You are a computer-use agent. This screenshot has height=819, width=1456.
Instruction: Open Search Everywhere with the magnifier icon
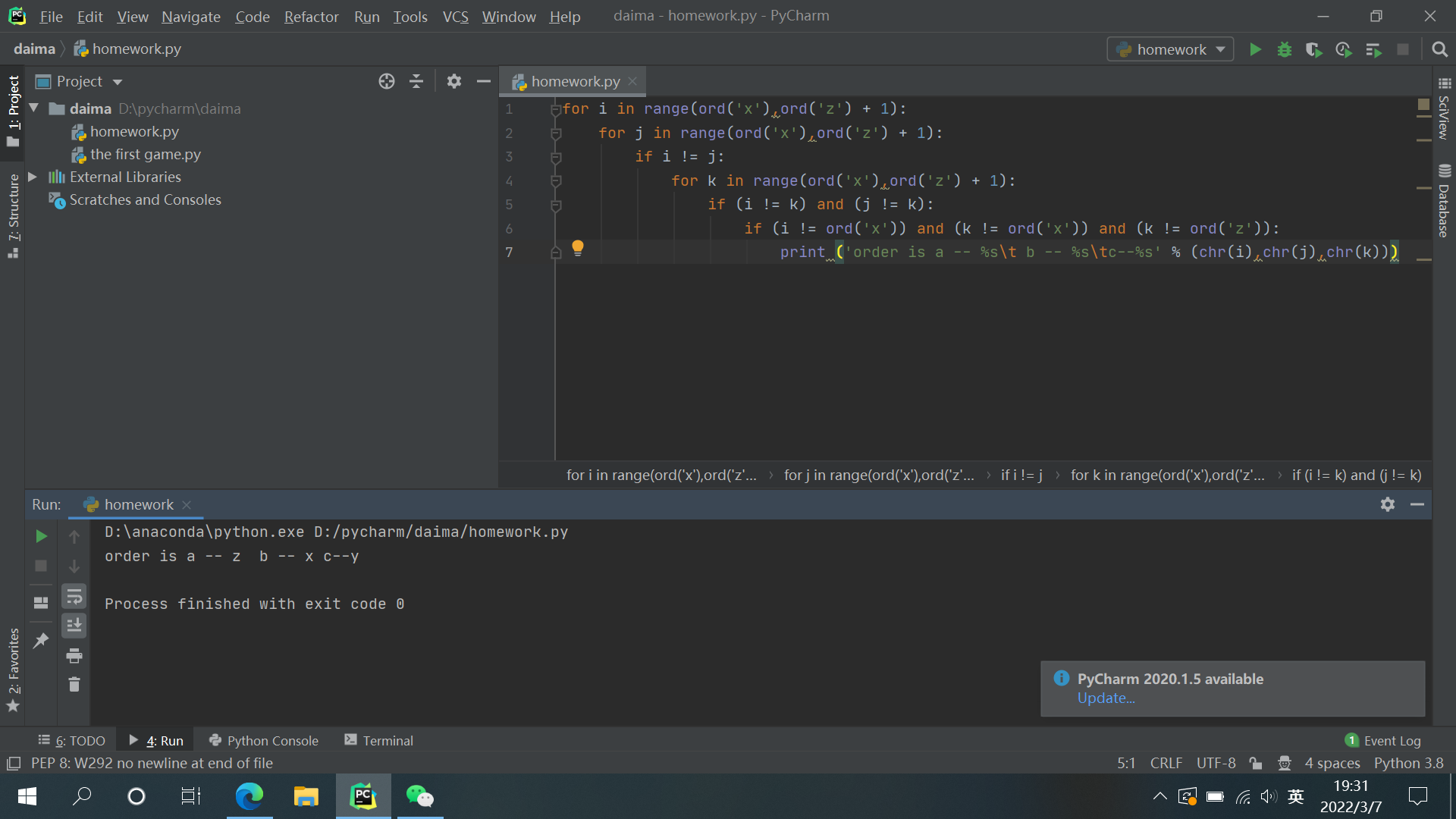(x=1439, y=50)
